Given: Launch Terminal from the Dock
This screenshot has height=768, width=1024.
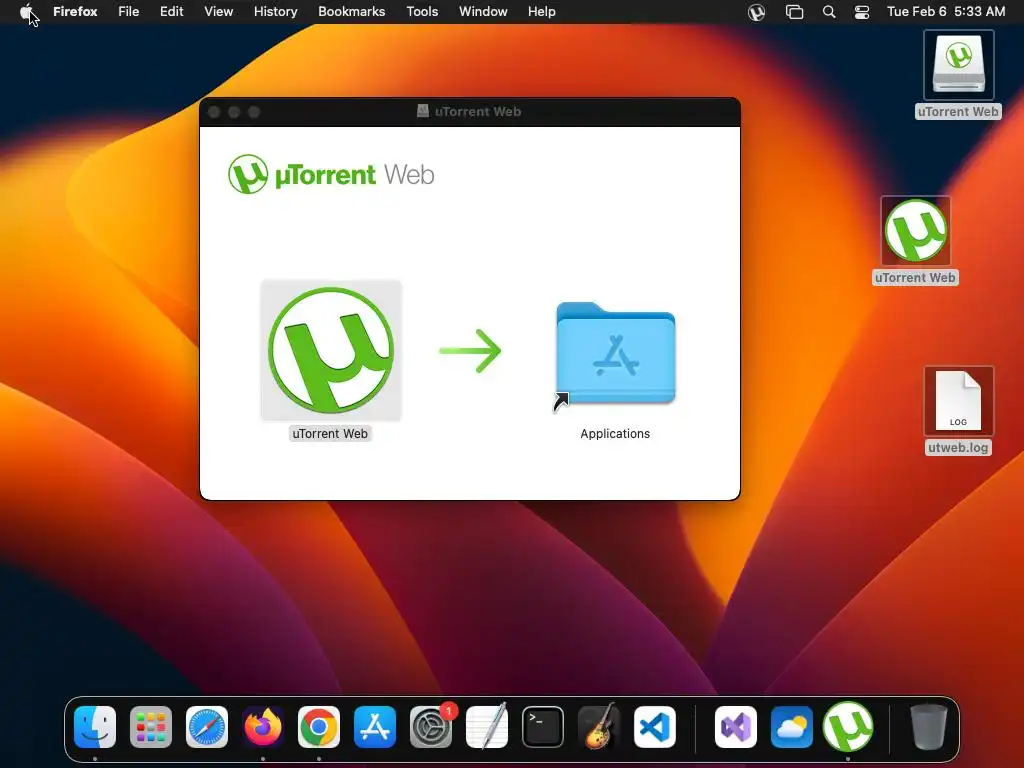Looking at the screenshot, I should [x=543, y=727].
